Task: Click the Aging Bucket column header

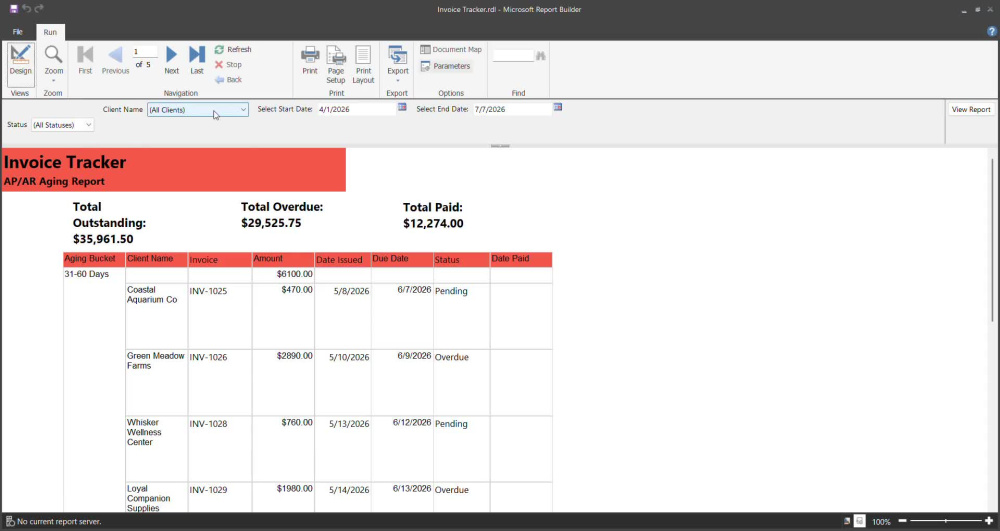Action: [x=94, y=259]
